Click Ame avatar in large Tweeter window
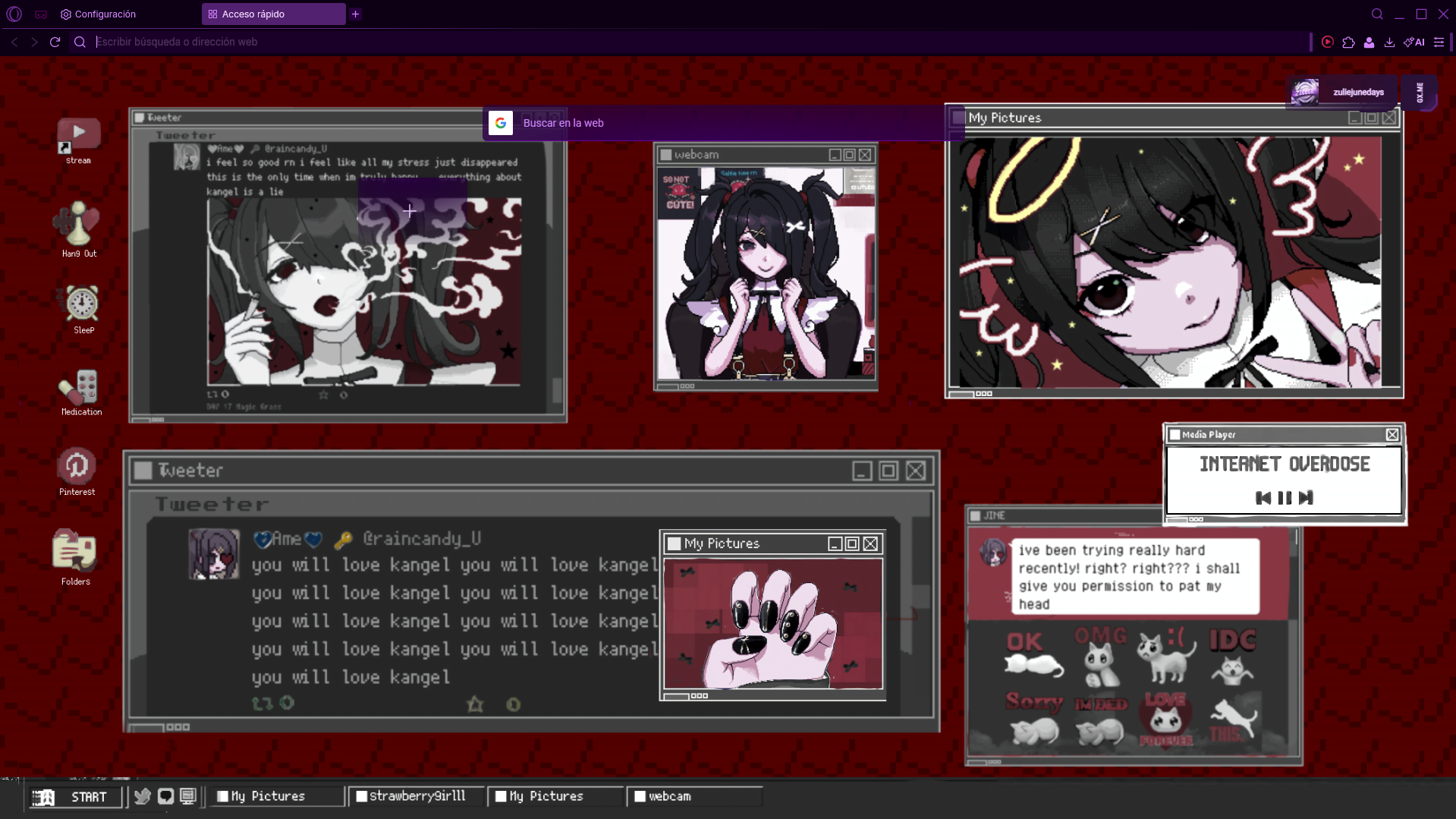 (x=214, y=553)
